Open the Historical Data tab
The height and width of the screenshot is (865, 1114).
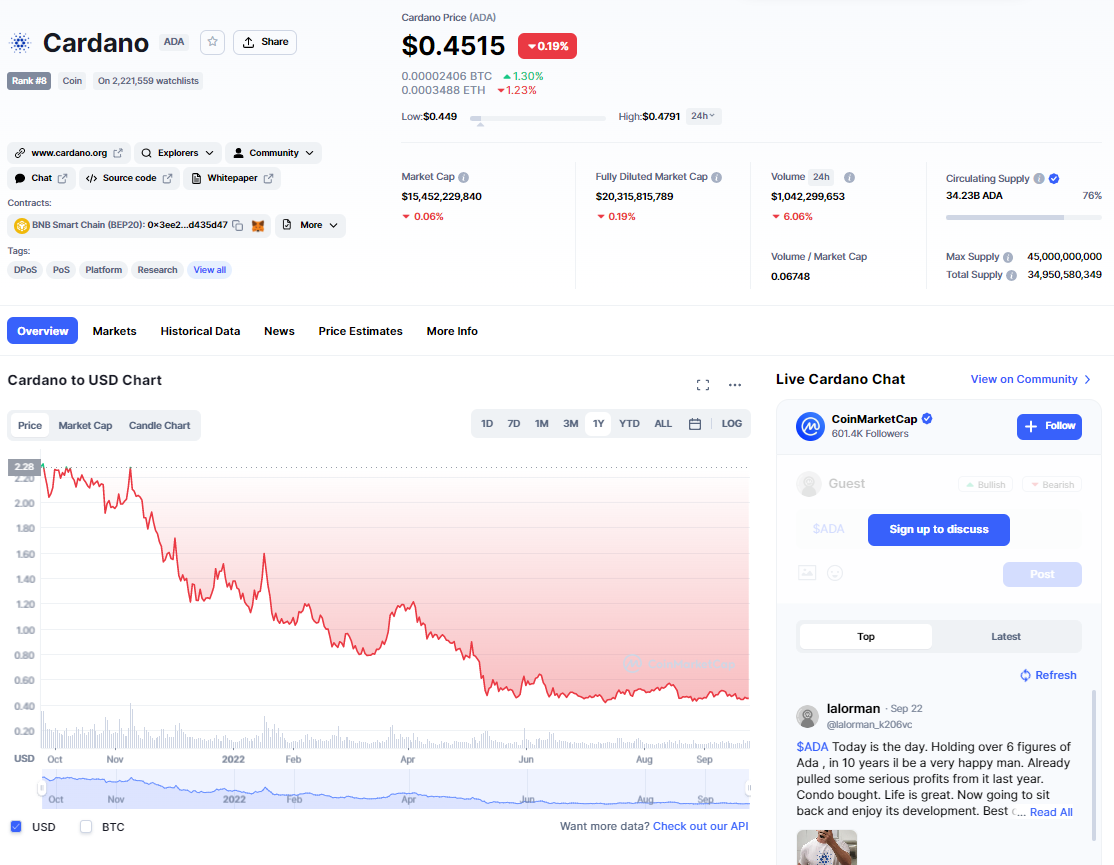pos(200,331)
